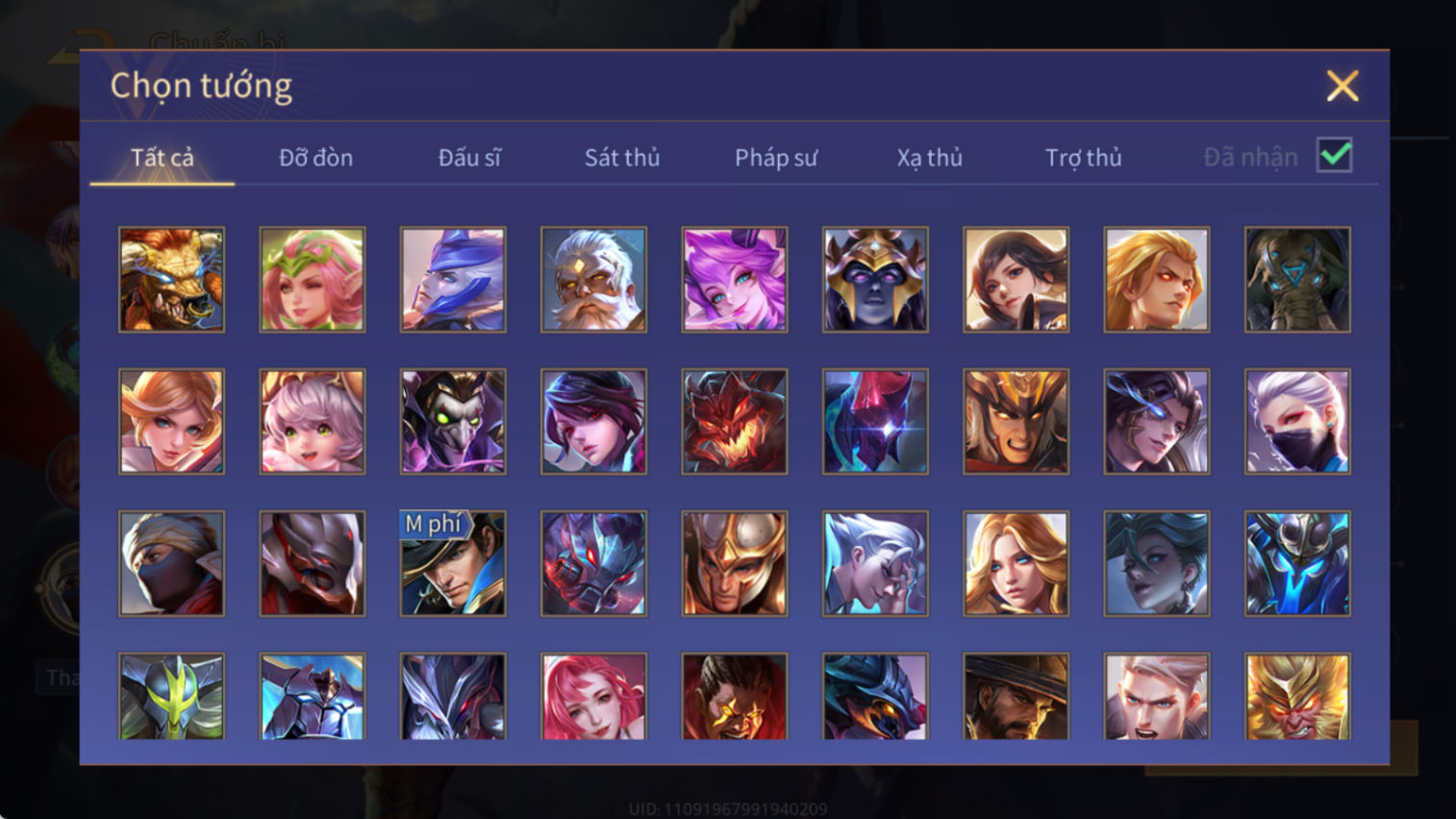
Task: Show the 'Pháp sư' hero category
Action: click(x=776, y=158)
